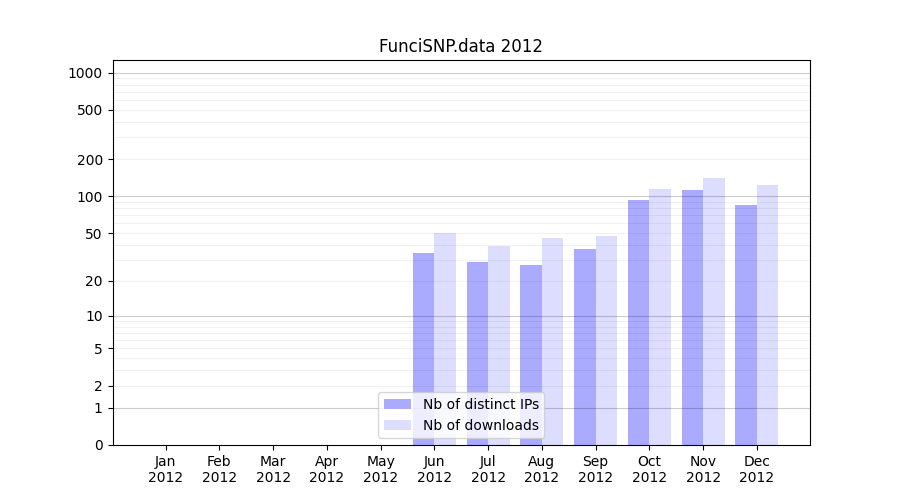Click the 'Nb of distinct IPs' legend text
The height and width of the screenshot is (500, 900).
pyautogui.click(x=480, y=404)
